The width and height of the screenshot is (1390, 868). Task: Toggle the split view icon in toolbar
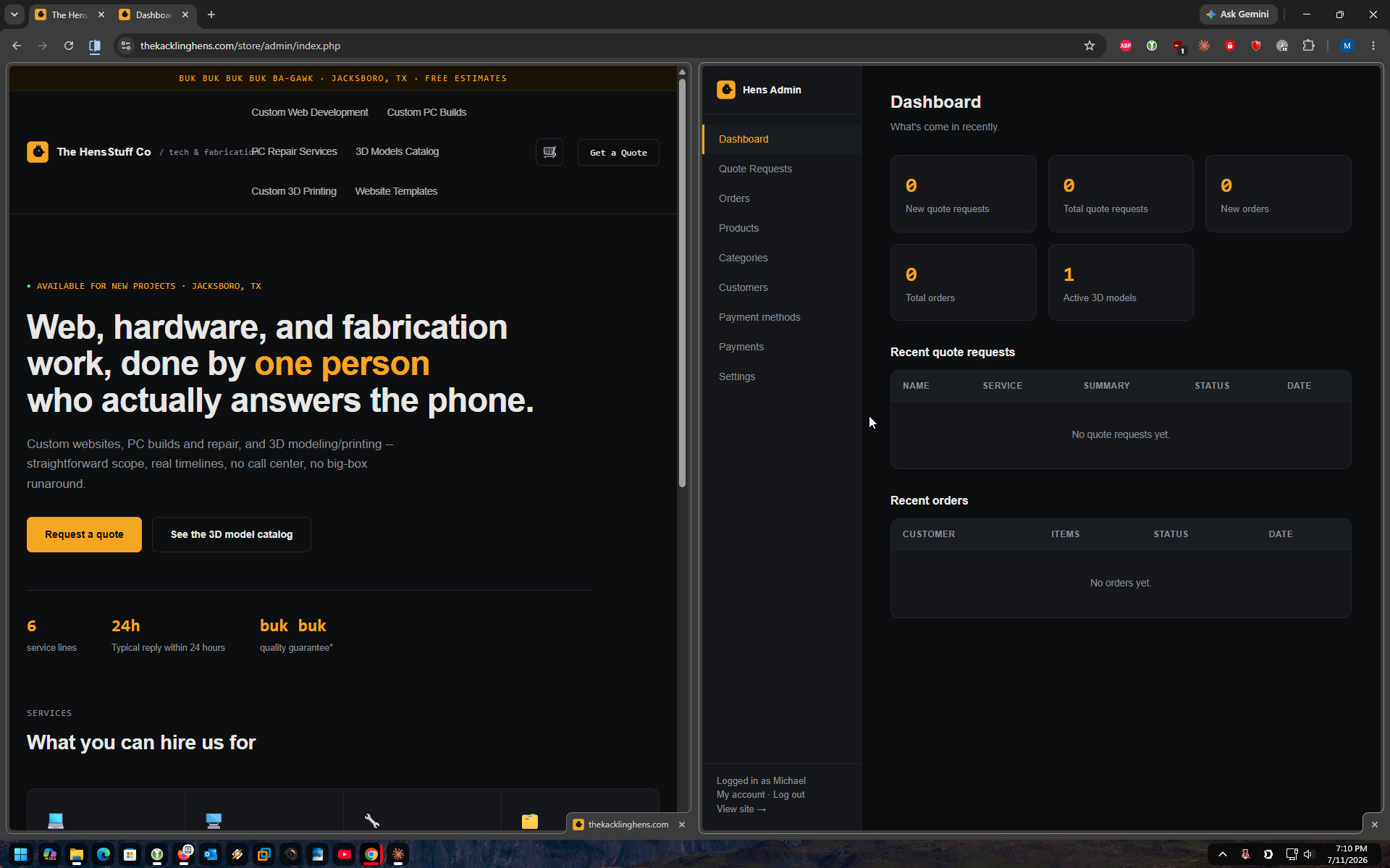click(95, 46)
